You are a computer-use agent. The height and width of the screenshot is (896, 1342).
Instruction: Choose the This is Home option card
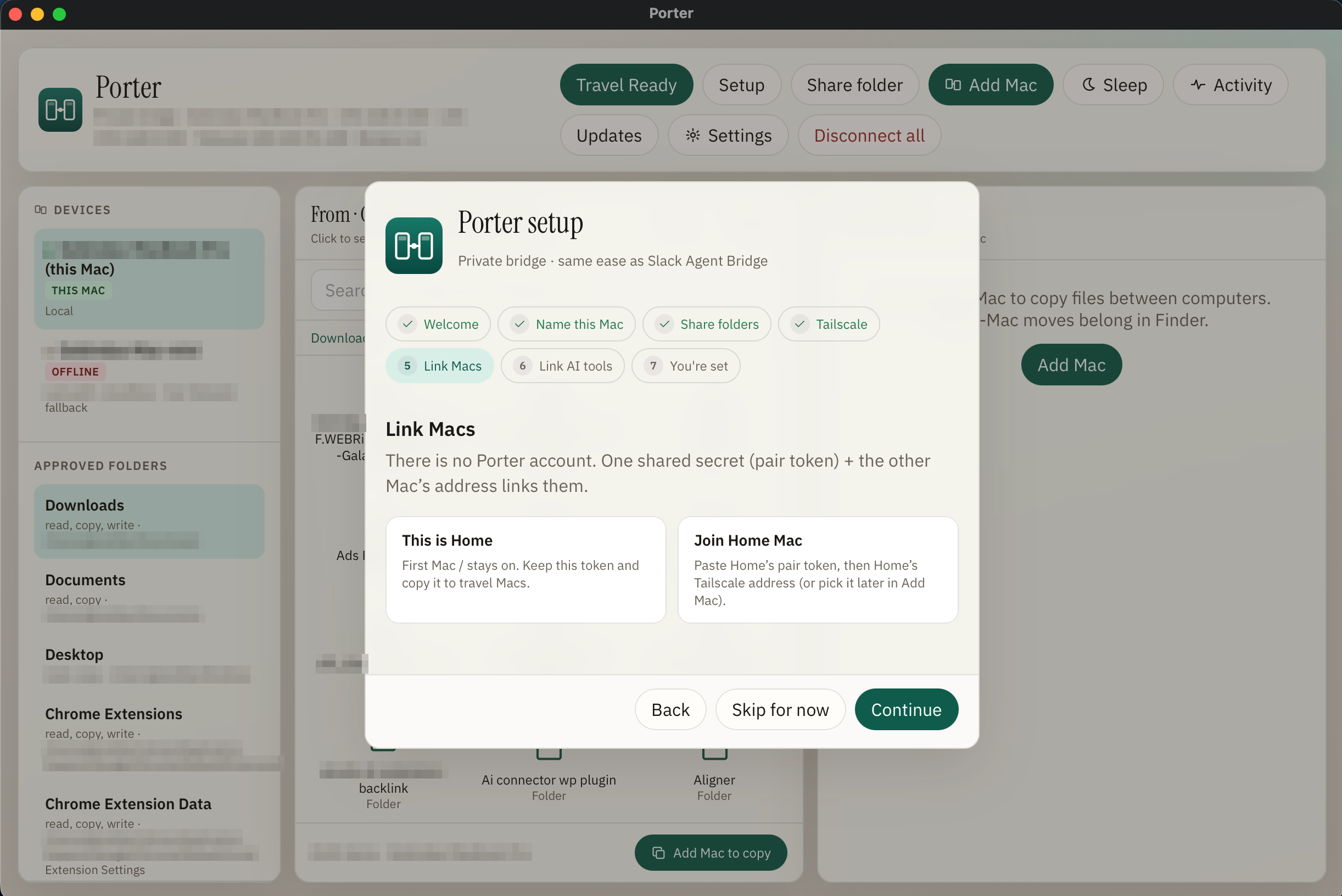(526, 570)
